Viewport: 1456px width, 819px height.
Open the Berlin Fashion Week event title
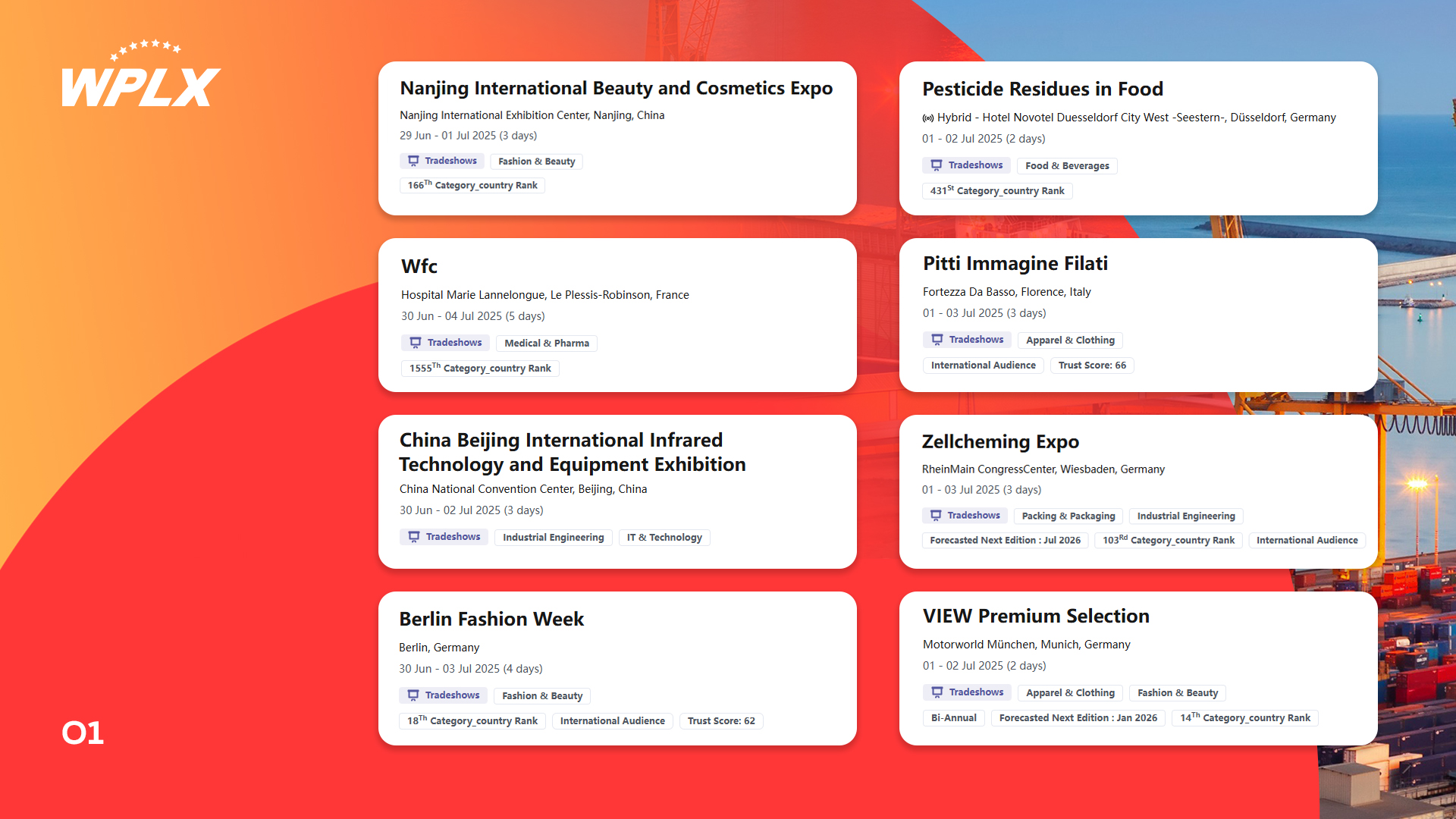pos(491,620)
